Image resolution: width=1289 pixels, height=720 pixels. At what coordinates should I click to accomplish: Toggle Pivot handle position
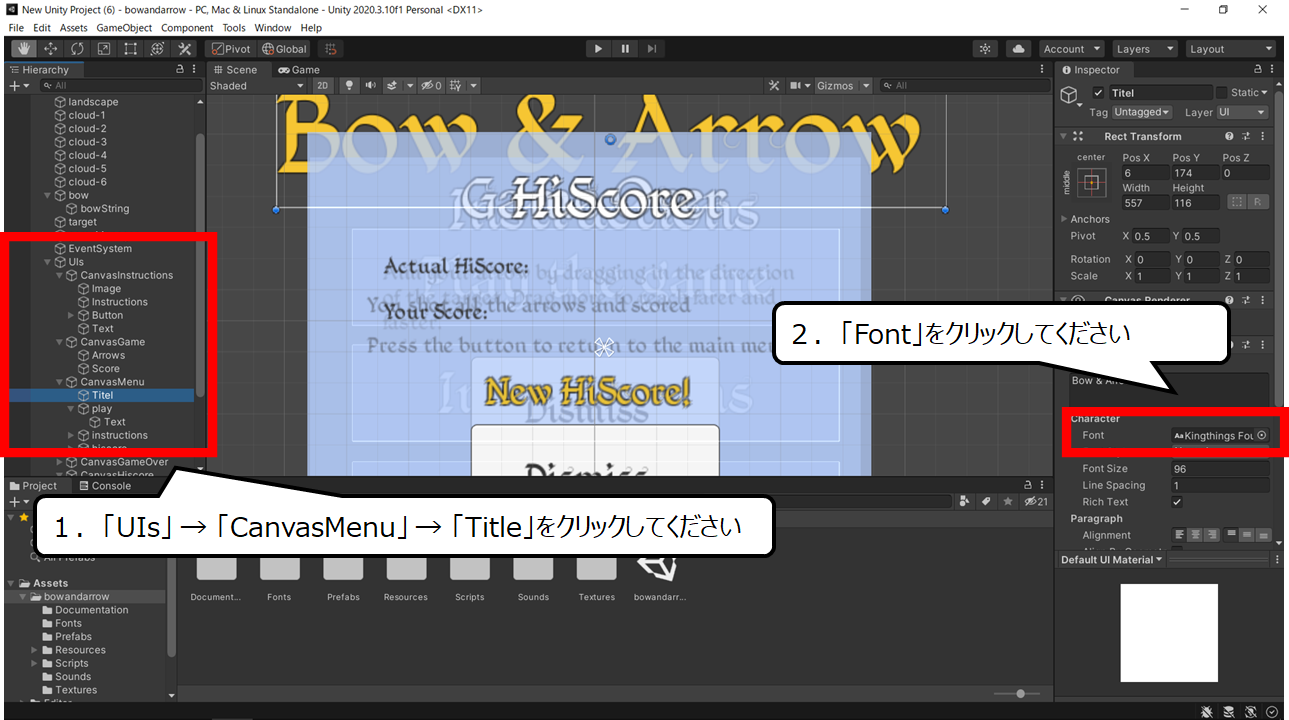tap(231, 49)
